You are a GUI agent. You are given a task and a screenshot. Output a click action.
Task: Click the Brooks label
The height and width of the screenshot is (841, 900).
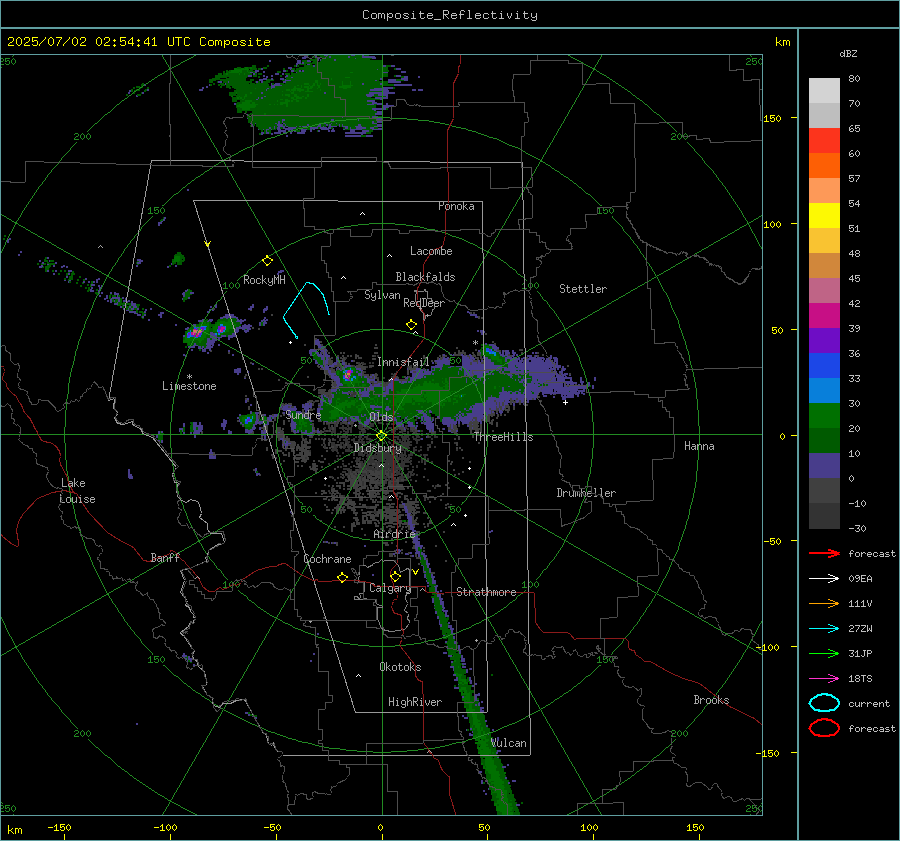[x=711, y=700]
